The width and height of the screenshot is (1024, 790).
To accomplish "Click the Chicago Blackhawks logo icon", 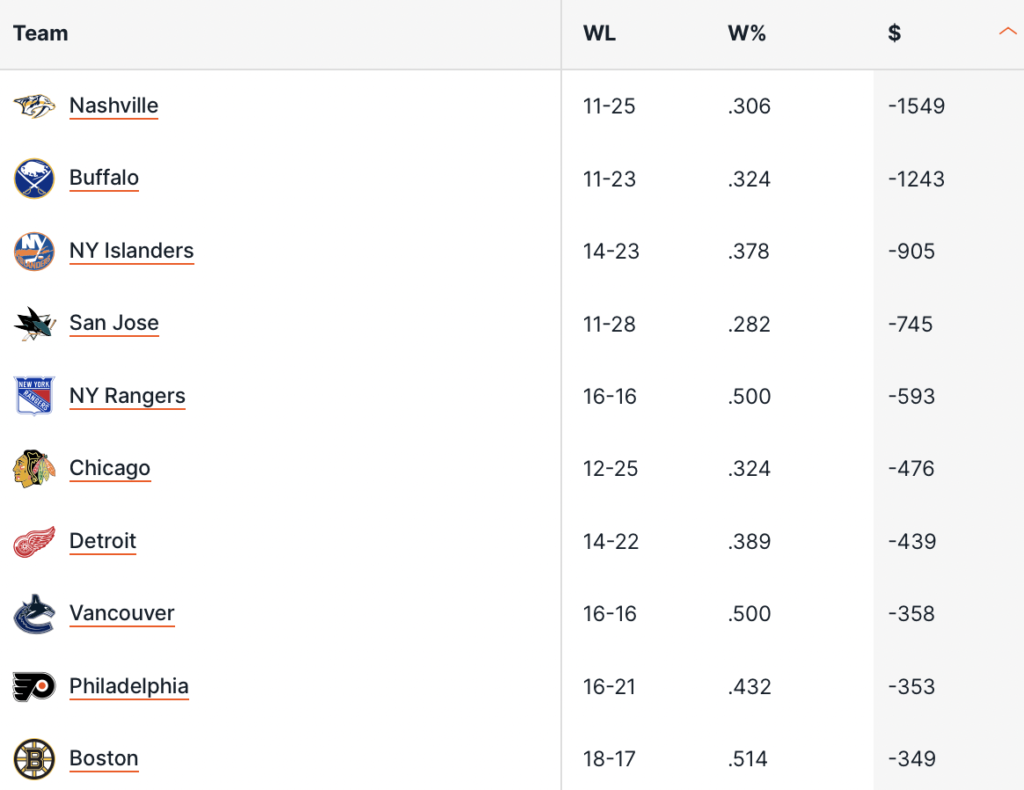I will pos(34,469).
